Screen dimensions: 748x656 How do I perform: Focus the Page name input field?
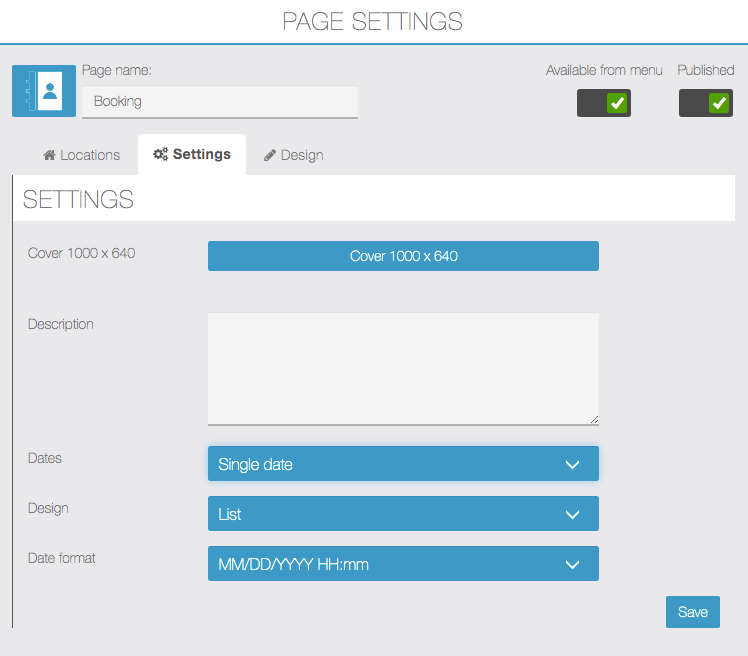(220, 102)
